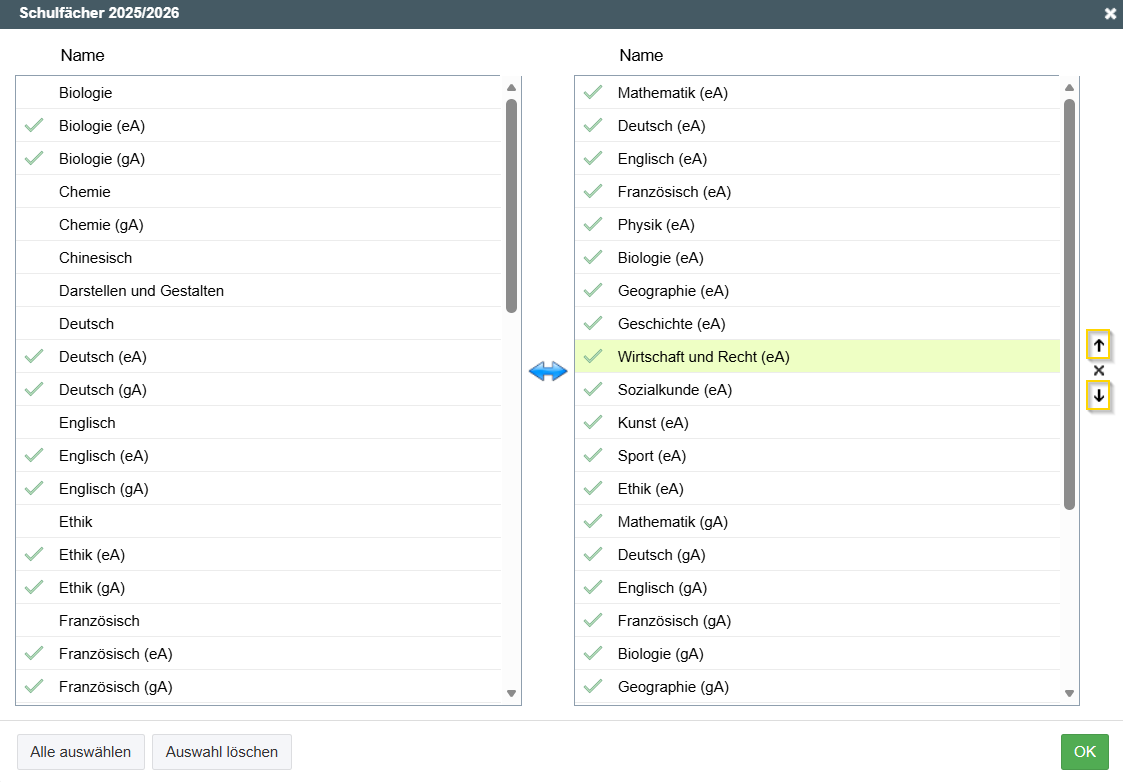This screenshot has height=782, width=1123.
Task: Click the small x between the reorder arrows
Action: pyautogui.click(x=1099, y=371)
